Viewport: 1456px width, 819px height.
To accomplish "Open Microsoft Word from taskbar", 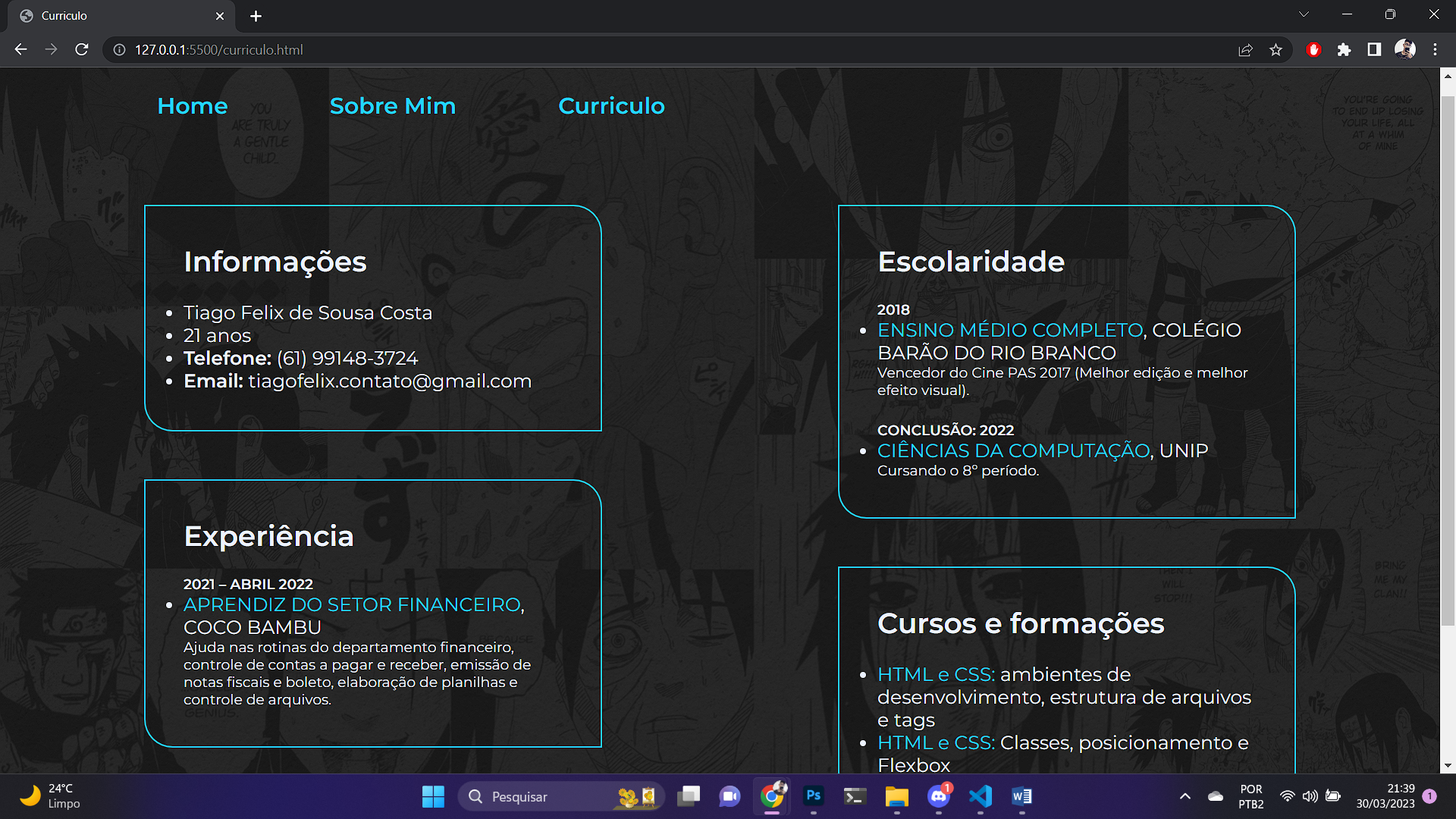I will click(x=1021, y=796).
